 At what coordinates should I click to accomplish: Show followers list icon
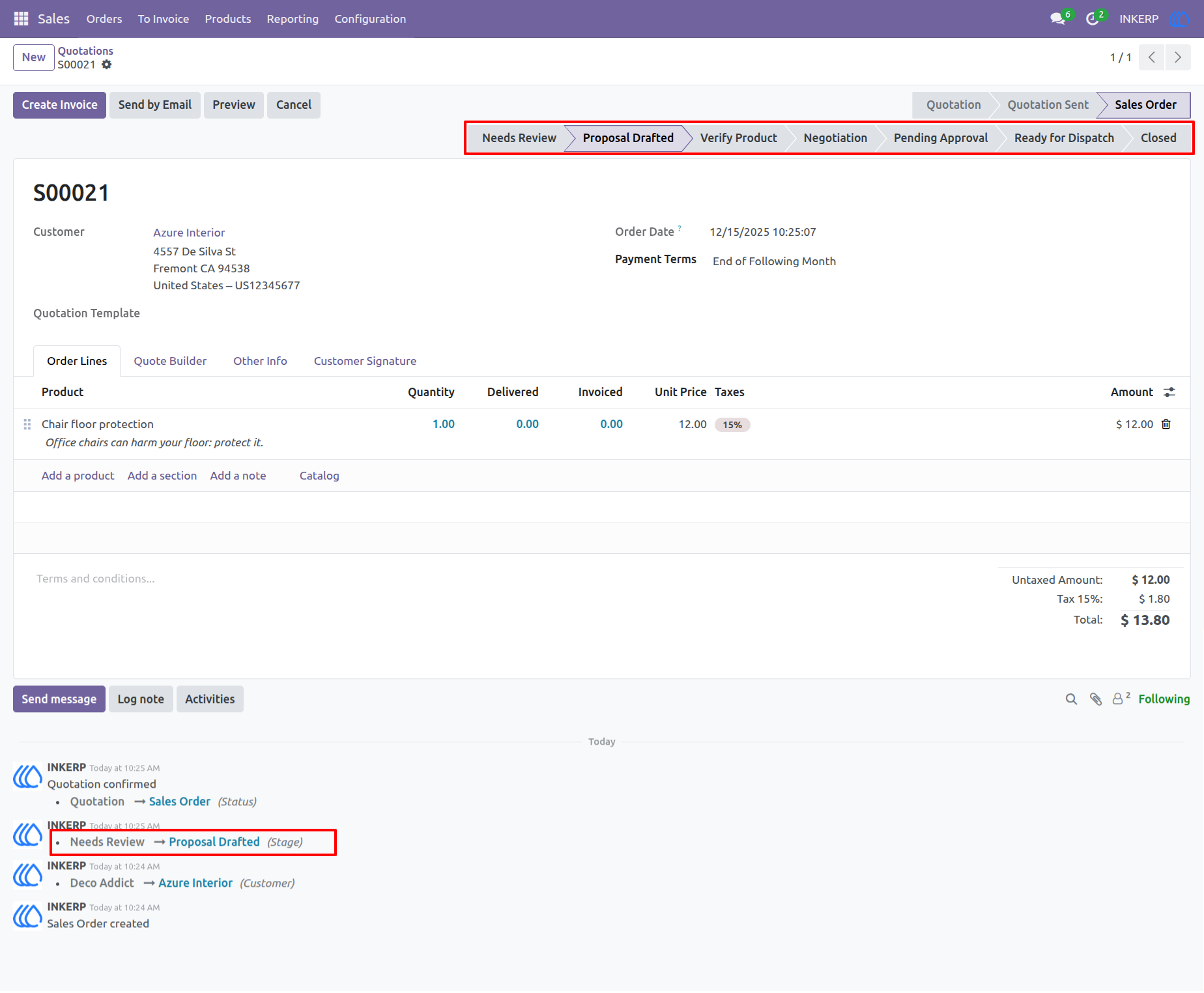[x=1121, y=698]
